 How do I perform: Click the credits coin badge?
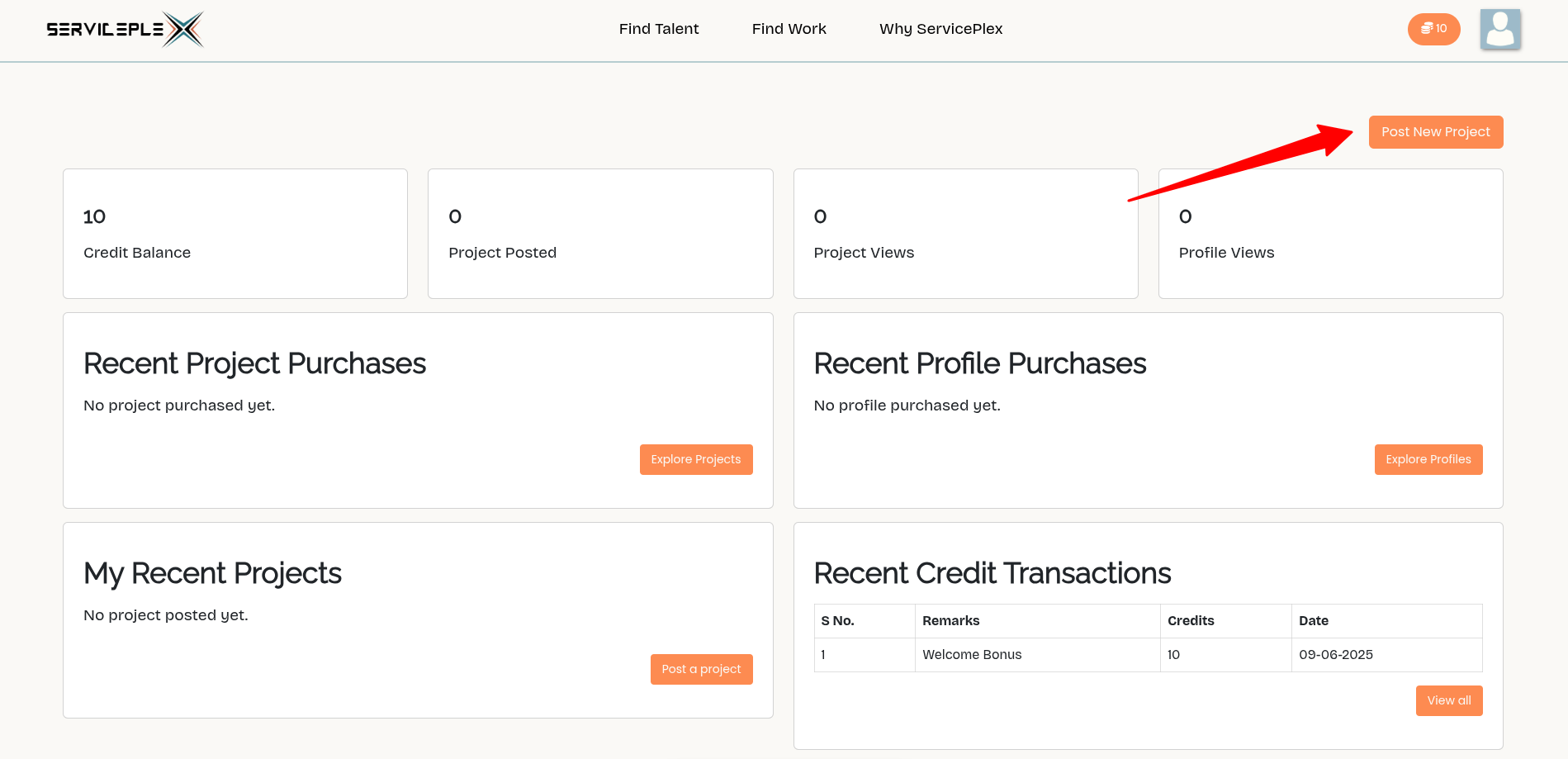tap(1433, 29)
